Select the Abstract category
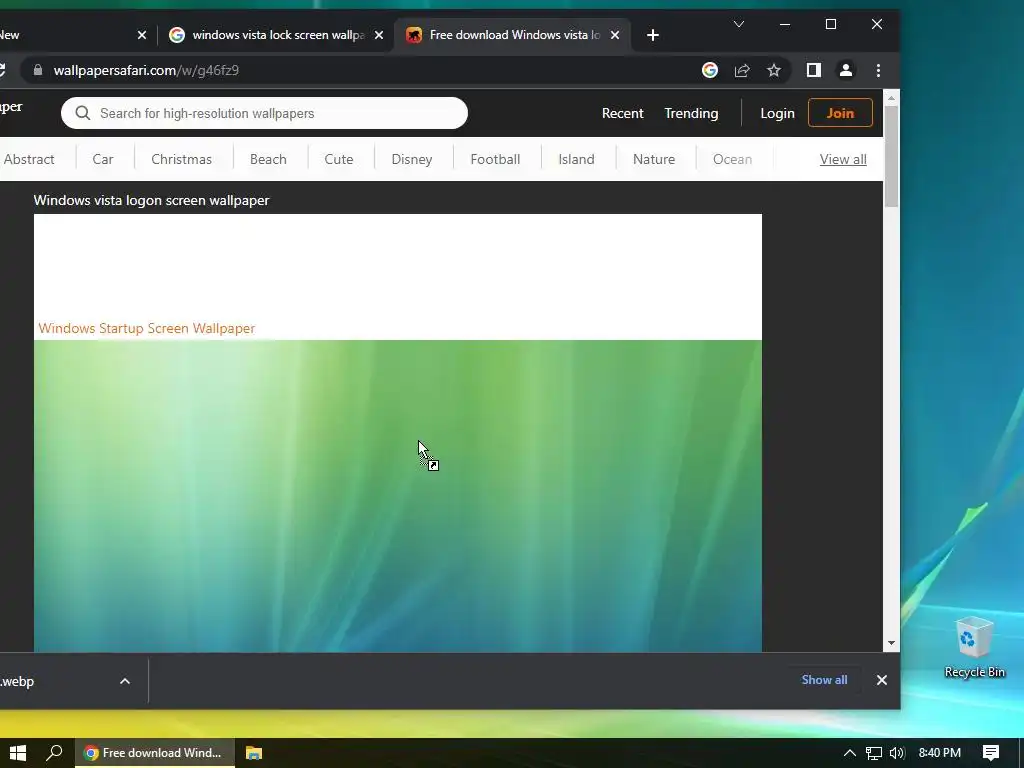This screenshot has height=768, width=1024. (29, 159)
